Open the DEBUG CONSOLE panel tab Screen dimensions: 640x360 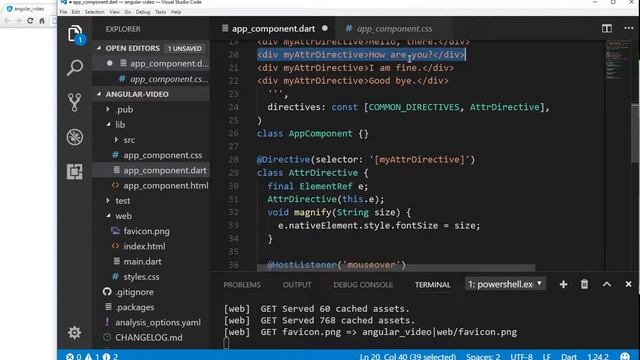(363, 284)
